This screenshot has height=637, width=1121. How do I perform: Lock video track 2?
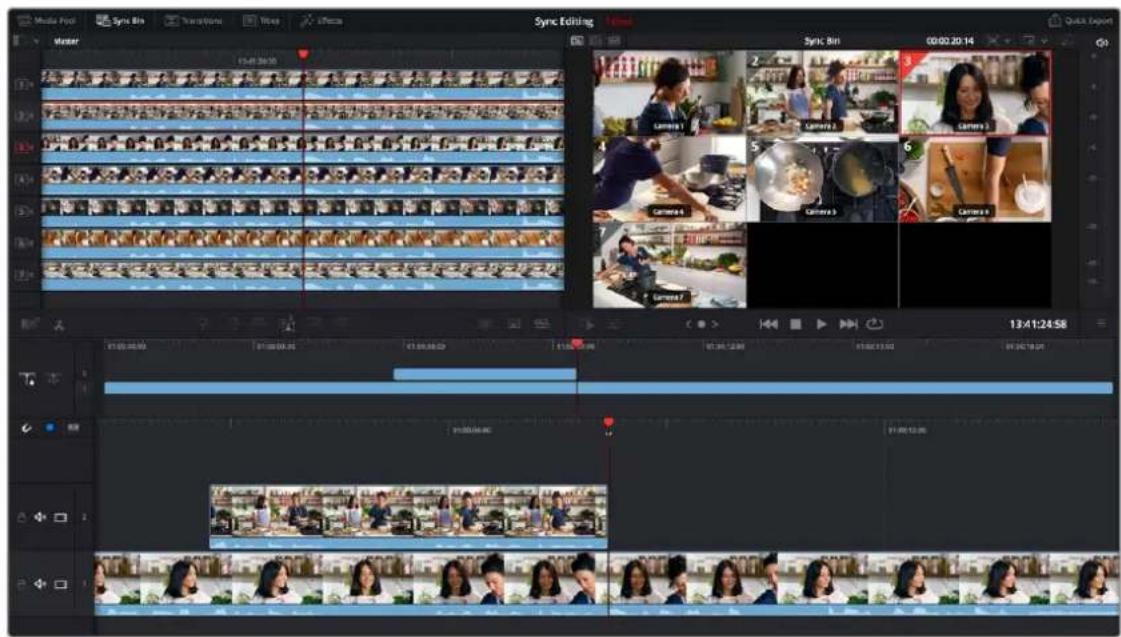(x=22, y=517)
